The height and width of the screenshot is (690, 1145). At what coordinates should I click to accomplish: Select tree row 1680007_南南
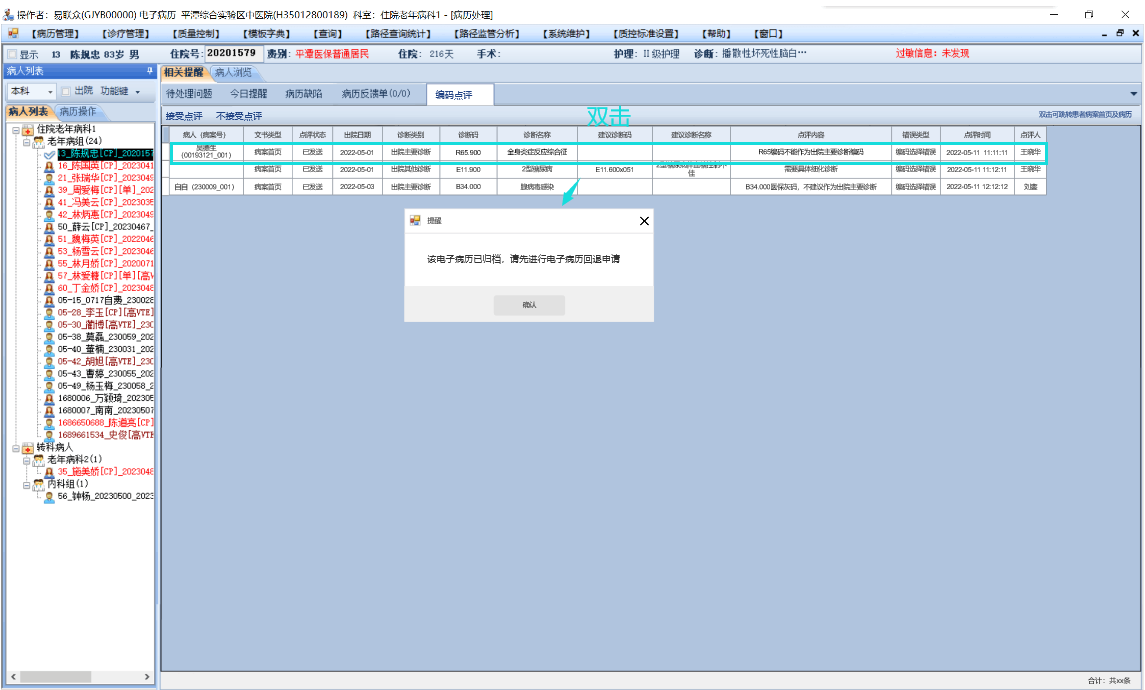(x=105, y=410)
